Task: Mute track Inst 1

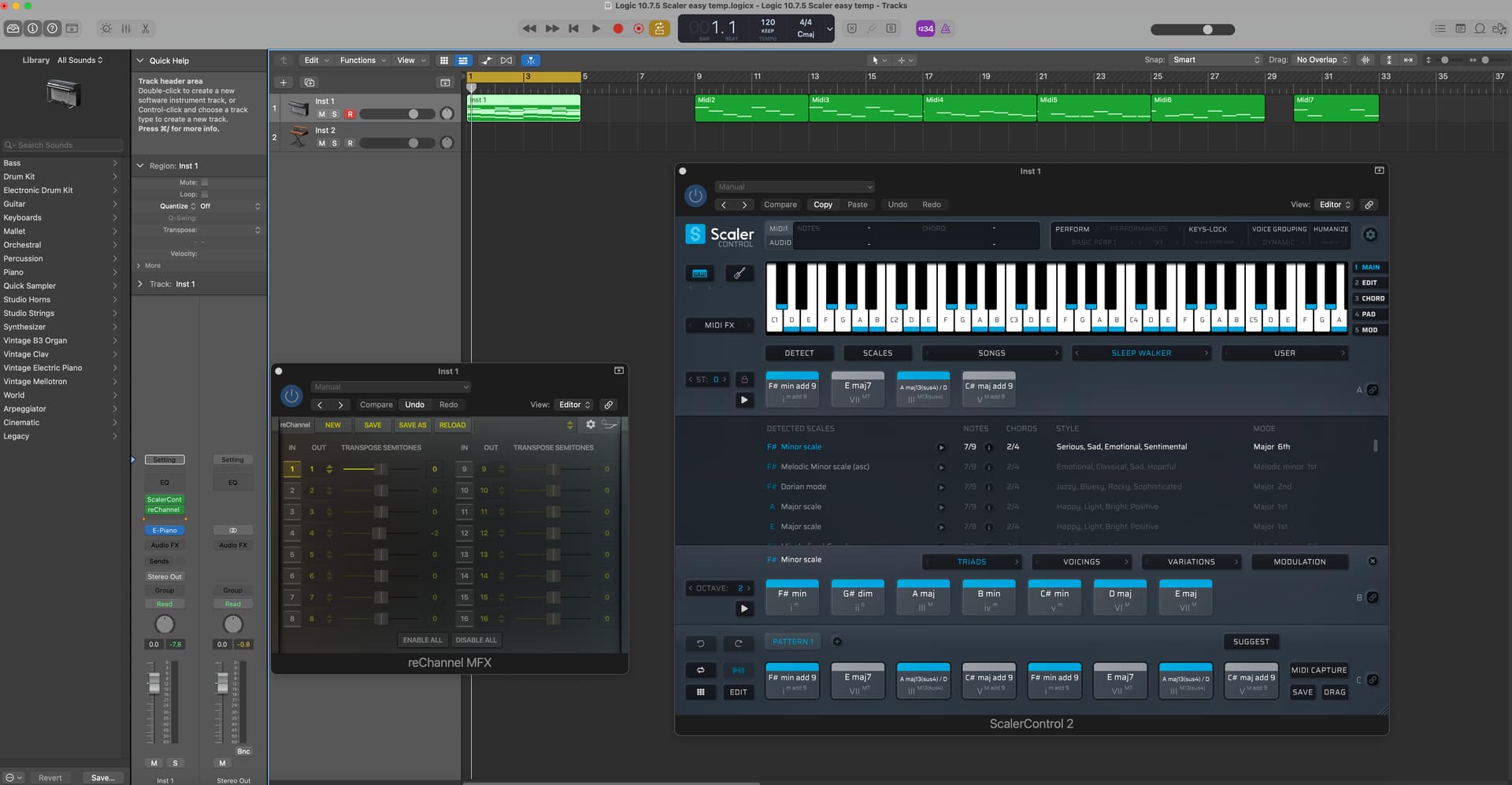Action: click(x=321, y=114)
